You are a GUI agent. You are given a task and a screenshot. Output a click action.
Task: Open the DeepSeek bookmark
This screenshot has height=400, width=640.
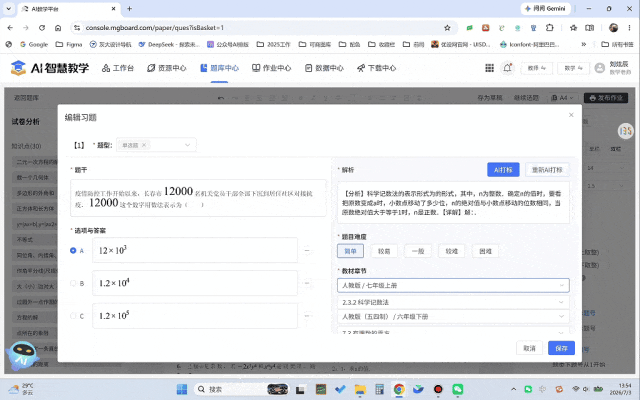(x=169, y=44)
